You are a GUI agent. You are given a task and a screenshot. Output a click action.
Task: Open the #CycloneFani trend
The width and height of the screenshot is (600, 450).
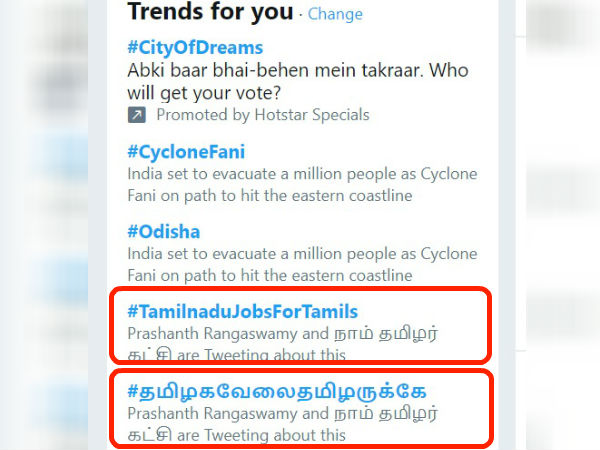(x=186, y=152)
